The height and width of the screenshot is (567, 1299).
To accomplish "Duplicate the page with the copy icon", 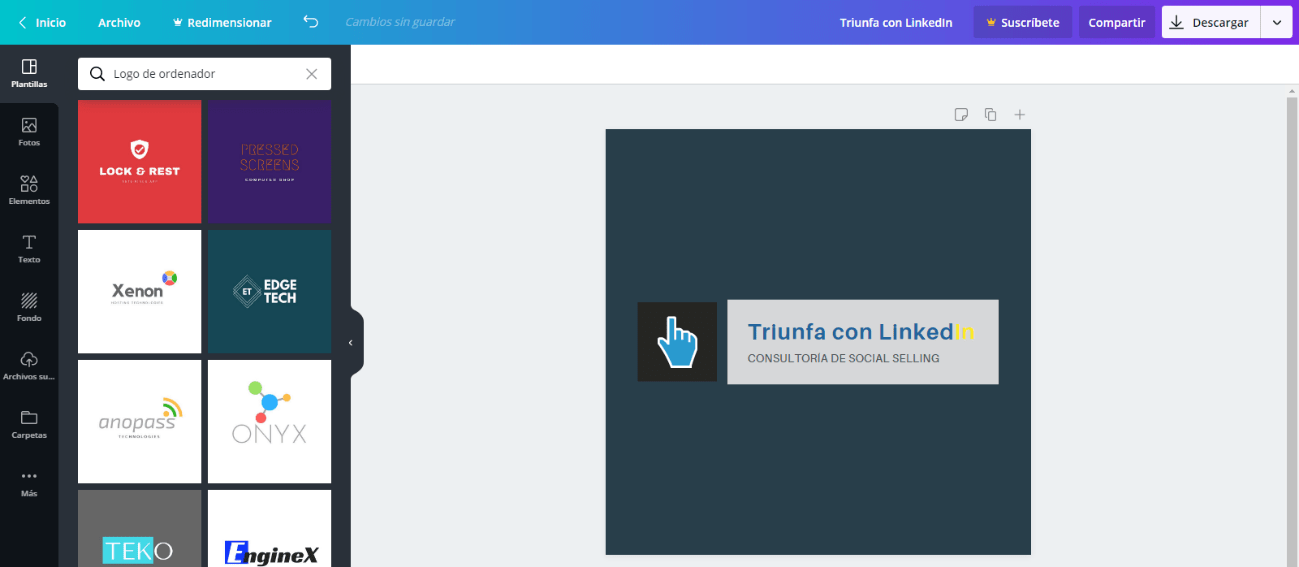I will click(990, 115).
